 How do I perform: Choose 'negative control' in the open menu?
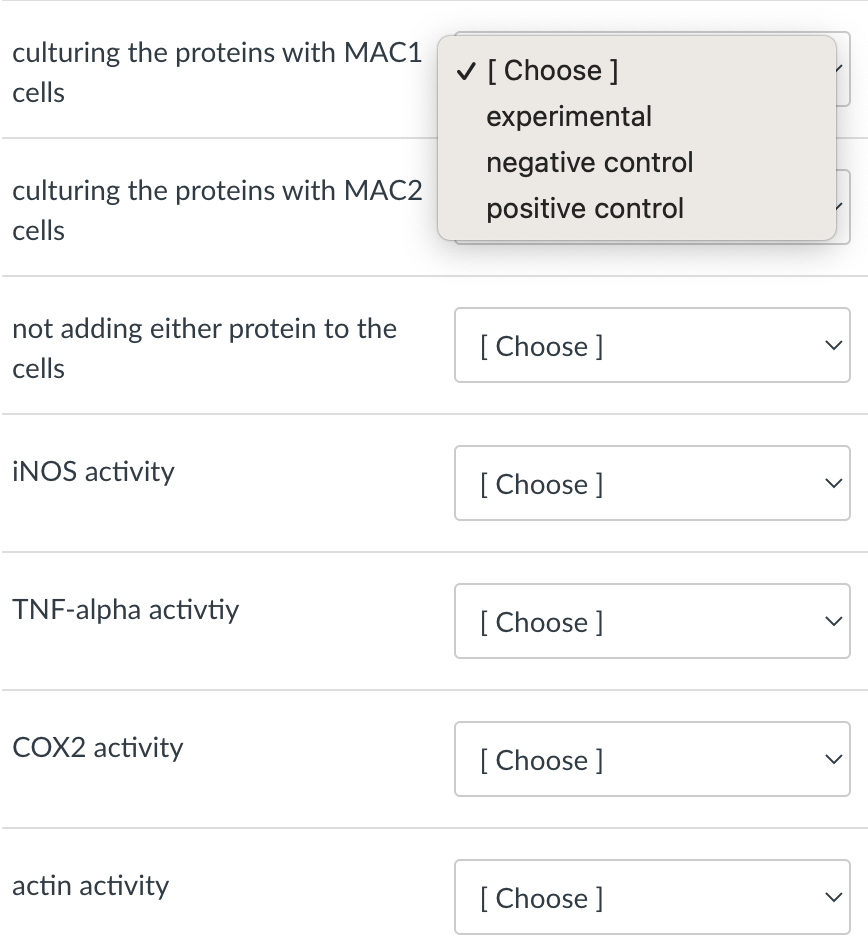click(x=588, y=162)
